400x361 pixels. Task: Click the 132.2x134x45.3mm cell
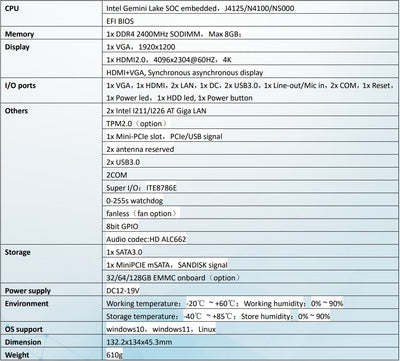tap(250, 342)
